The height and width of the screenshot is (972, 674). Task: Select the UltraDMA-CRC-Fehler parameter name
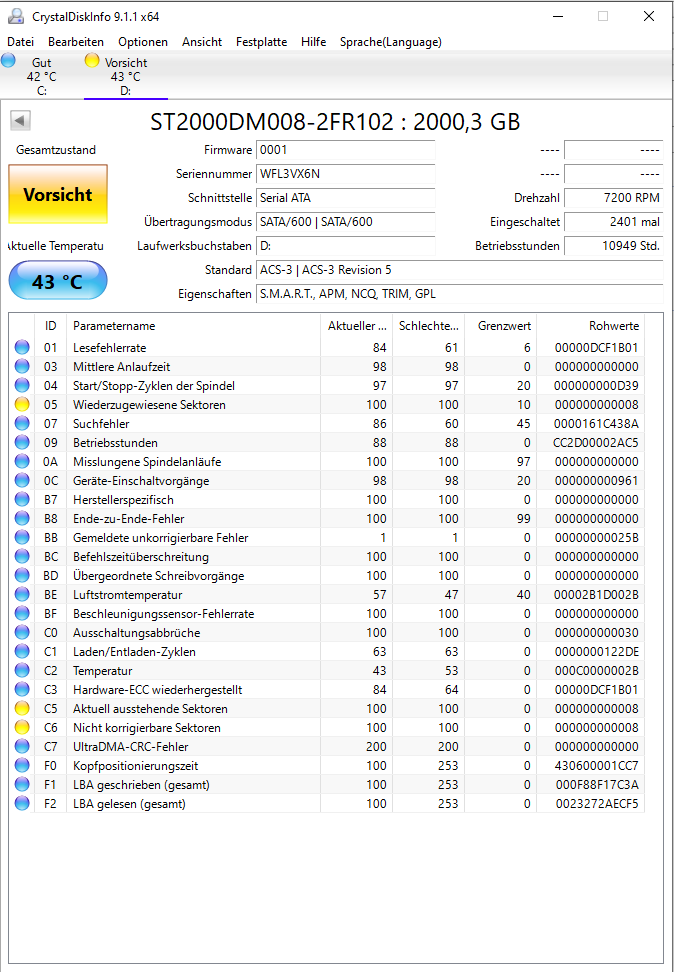[x=130, y=747]
